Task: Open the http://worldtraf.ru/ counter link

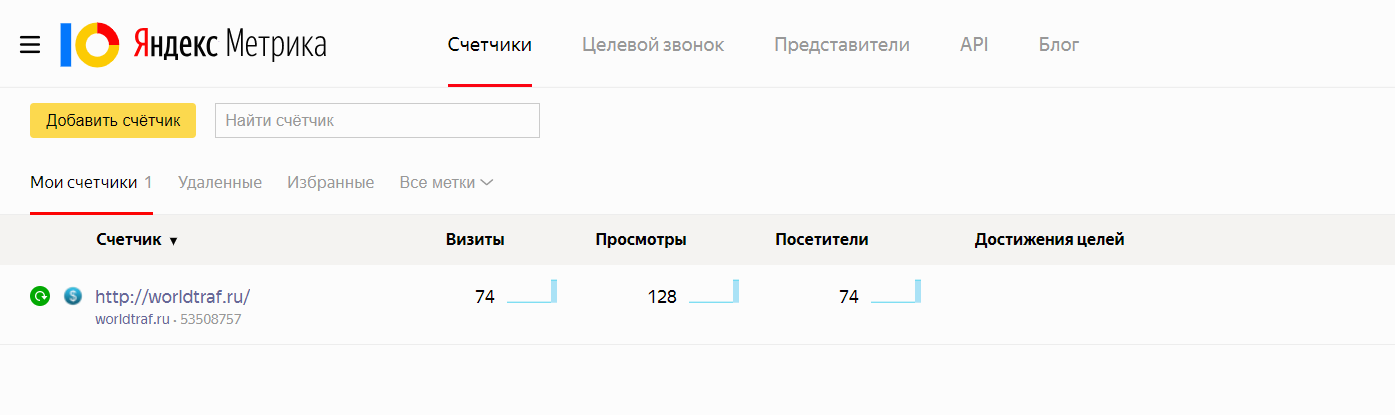Action: coord(172,297)
